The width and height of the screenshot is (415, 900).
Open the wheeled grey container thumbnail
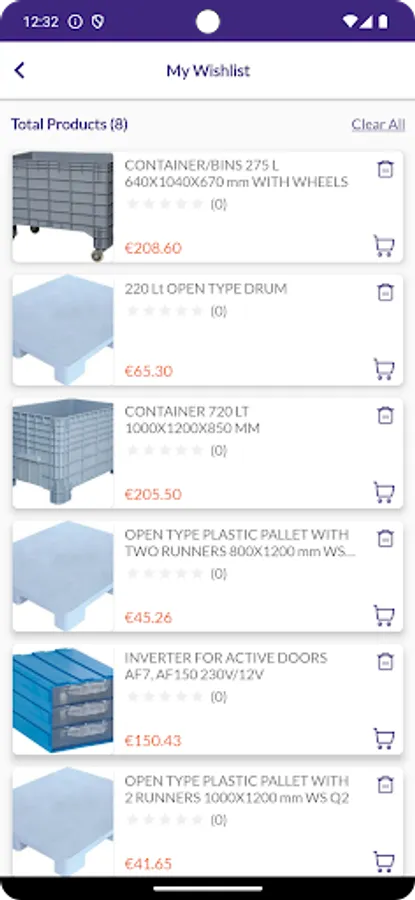click(63, 207)
